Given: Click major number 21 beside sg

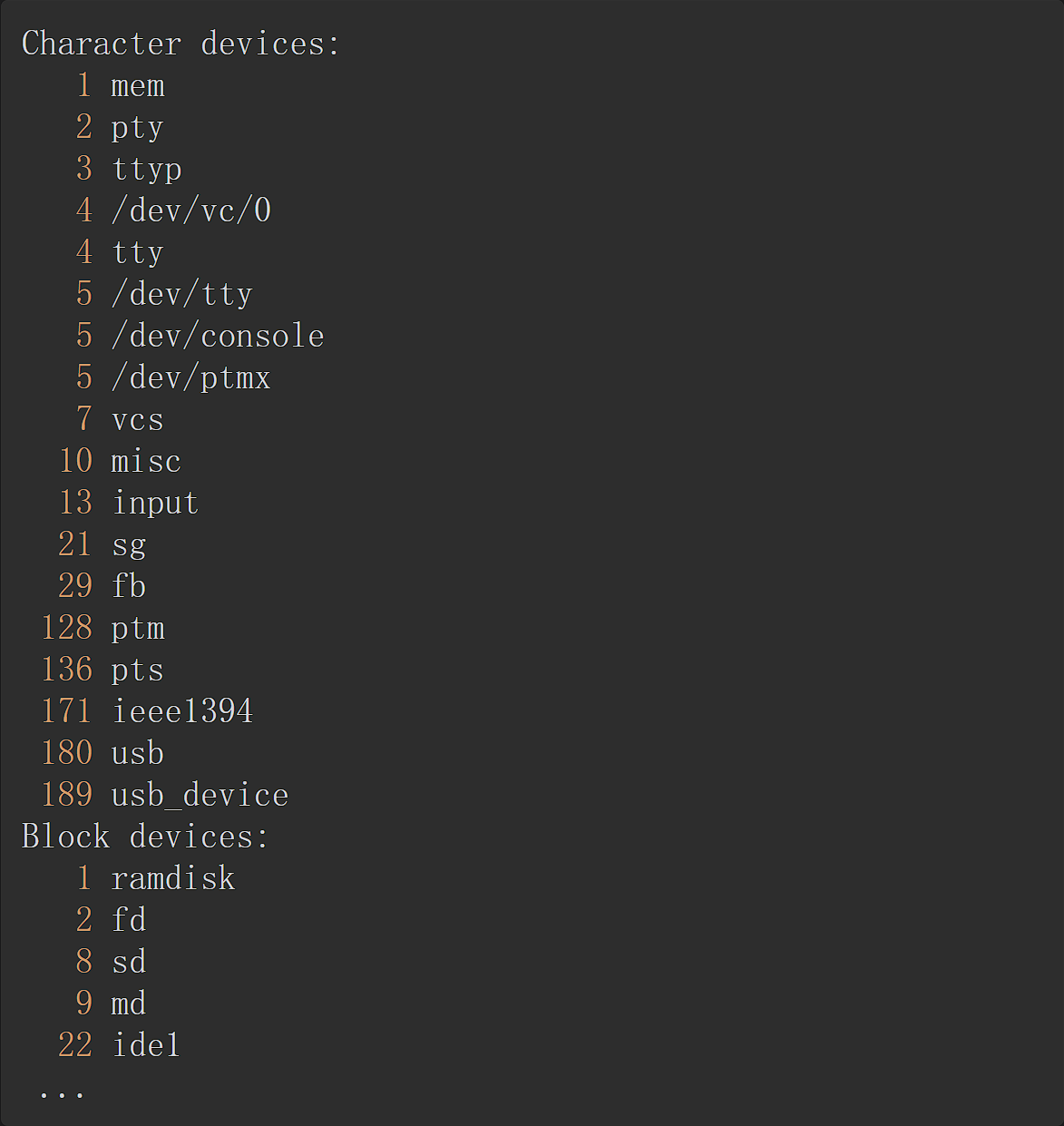Looking at the screenshot, I should [x=75, y=544].
